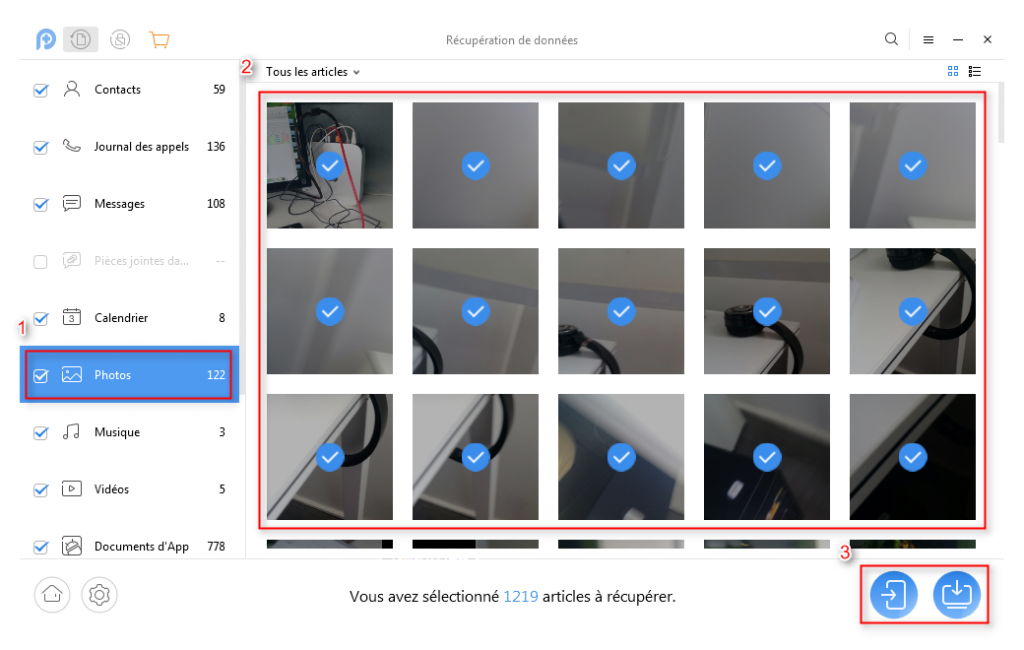Image resolution: width=1024 pixels, height=650 pixels.
Task: Uncheck the Messages category checkbox
Action: (x=40, y=204)
